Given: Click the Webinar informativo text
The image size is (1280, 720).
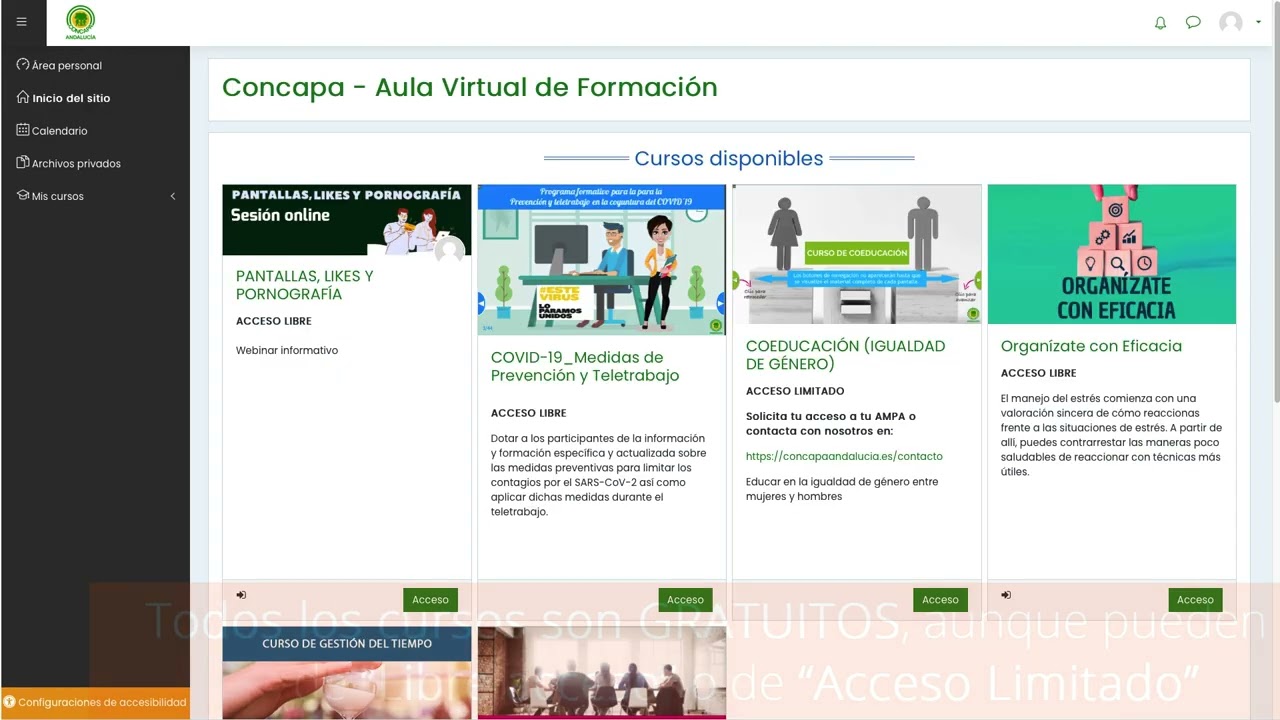Looking at the screenshot, I should click(287, 350).
